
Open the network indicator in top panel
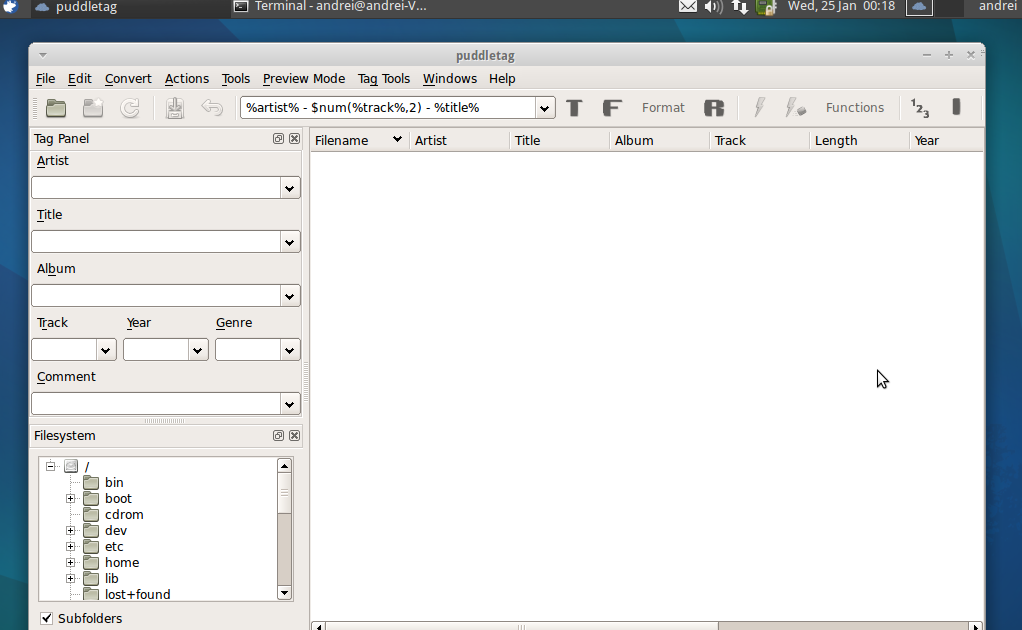click(740, 7)
